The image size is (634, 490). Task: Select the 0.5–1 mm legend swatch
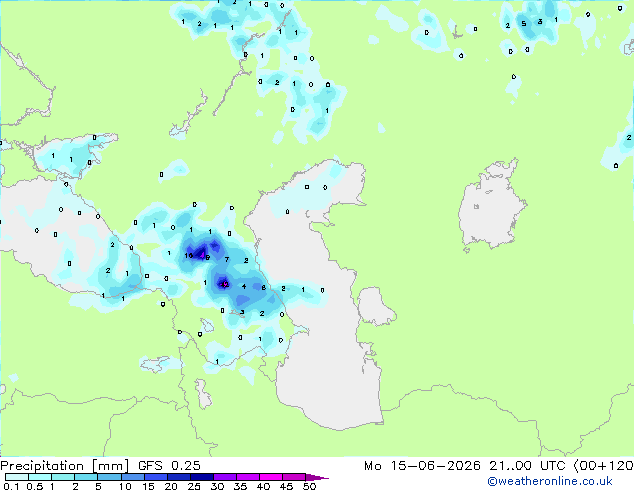coord(40,477)
